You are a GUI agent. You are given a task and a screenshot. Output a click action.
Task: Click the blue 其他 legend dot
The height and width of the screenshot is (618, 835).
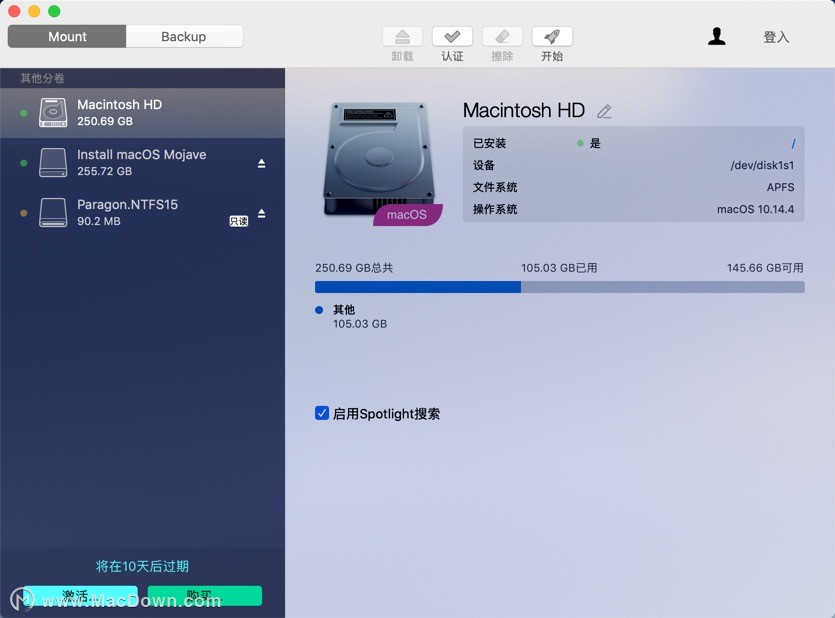point(319,310)
